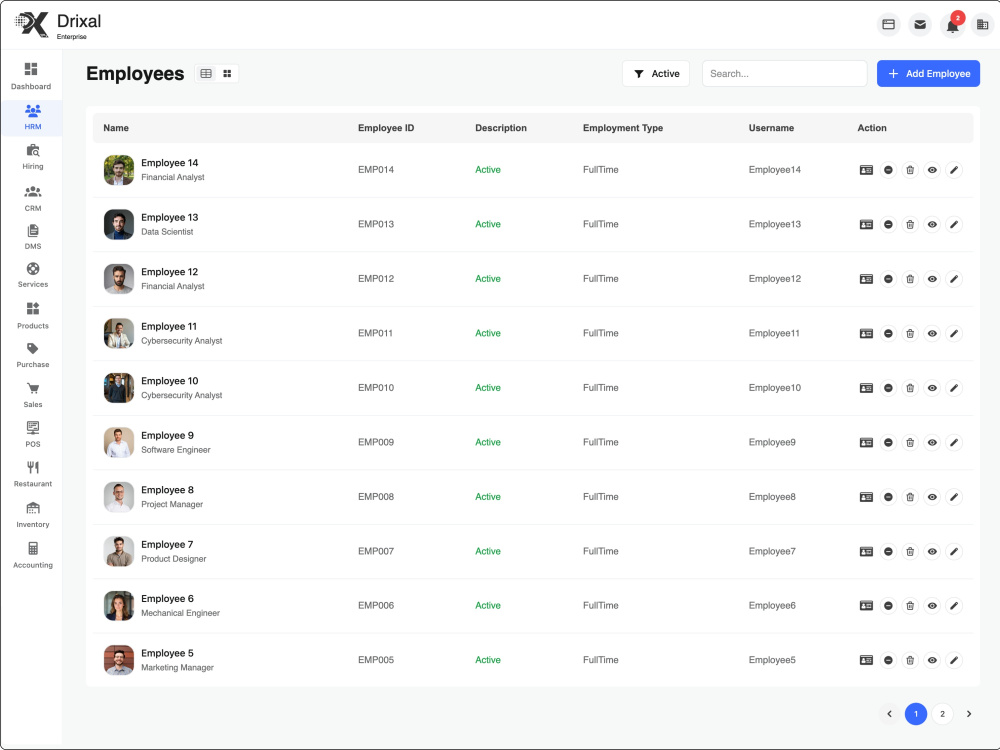The image size is (1000, 750).
Task: Open the Services sidebar module
Action: pyautogui.click(x=33, y=275)
